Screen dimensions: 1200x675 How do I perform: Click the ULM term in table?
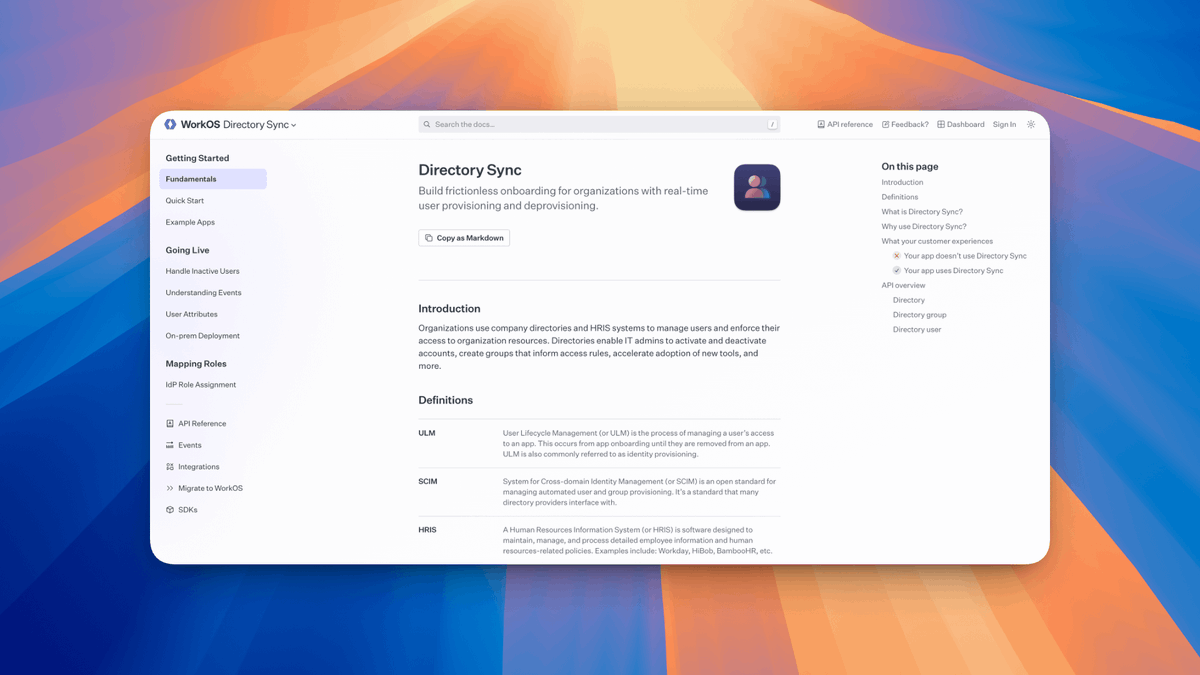427,433
